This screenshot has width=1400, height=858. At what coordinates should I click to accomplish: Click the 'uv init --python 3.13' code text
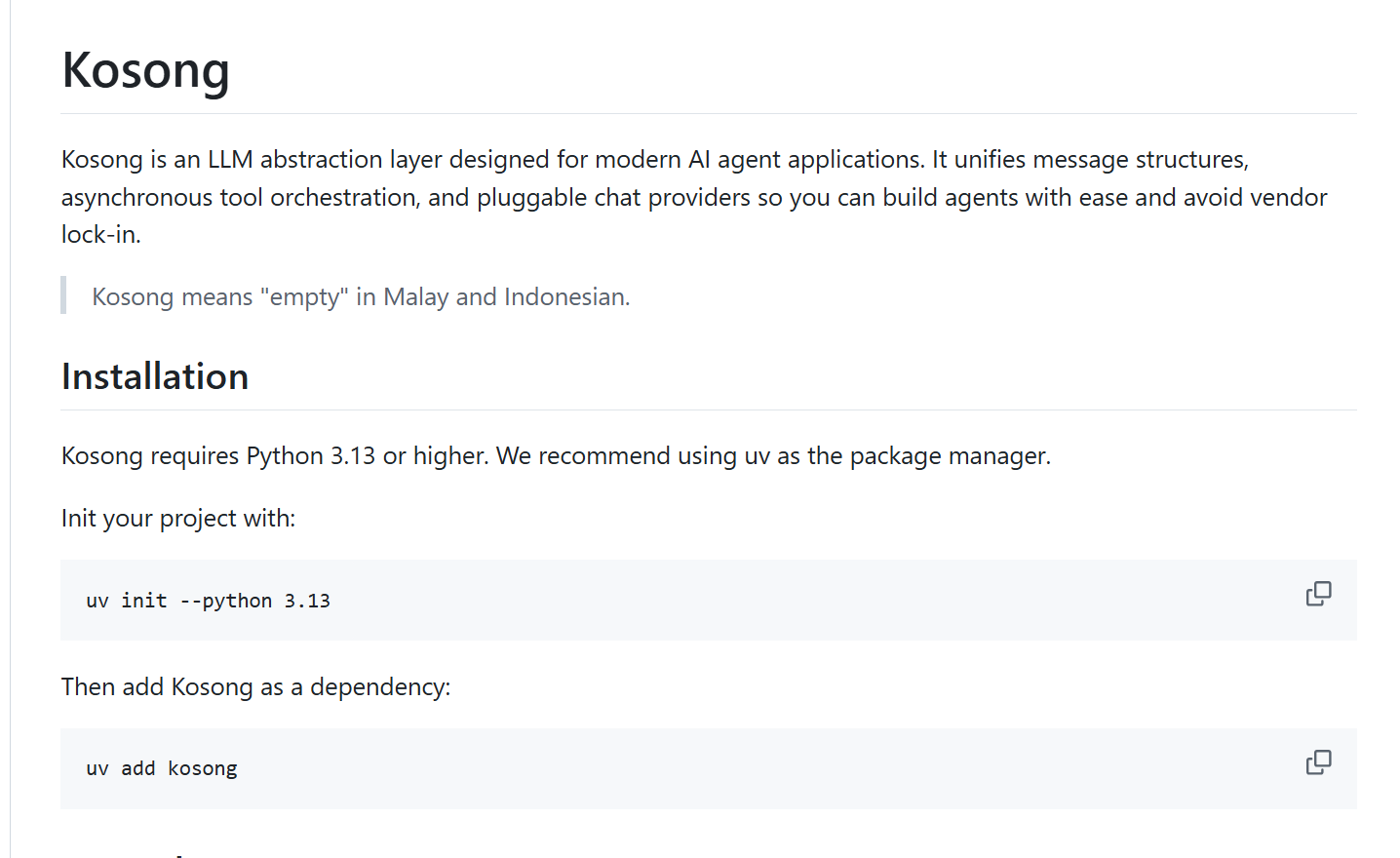coord(208,601)
